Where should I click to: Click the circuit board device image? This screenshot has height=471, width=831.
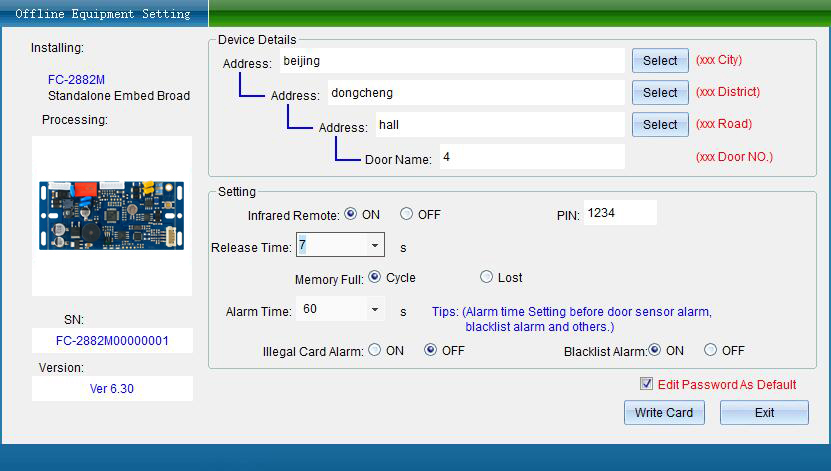point(112,216)
